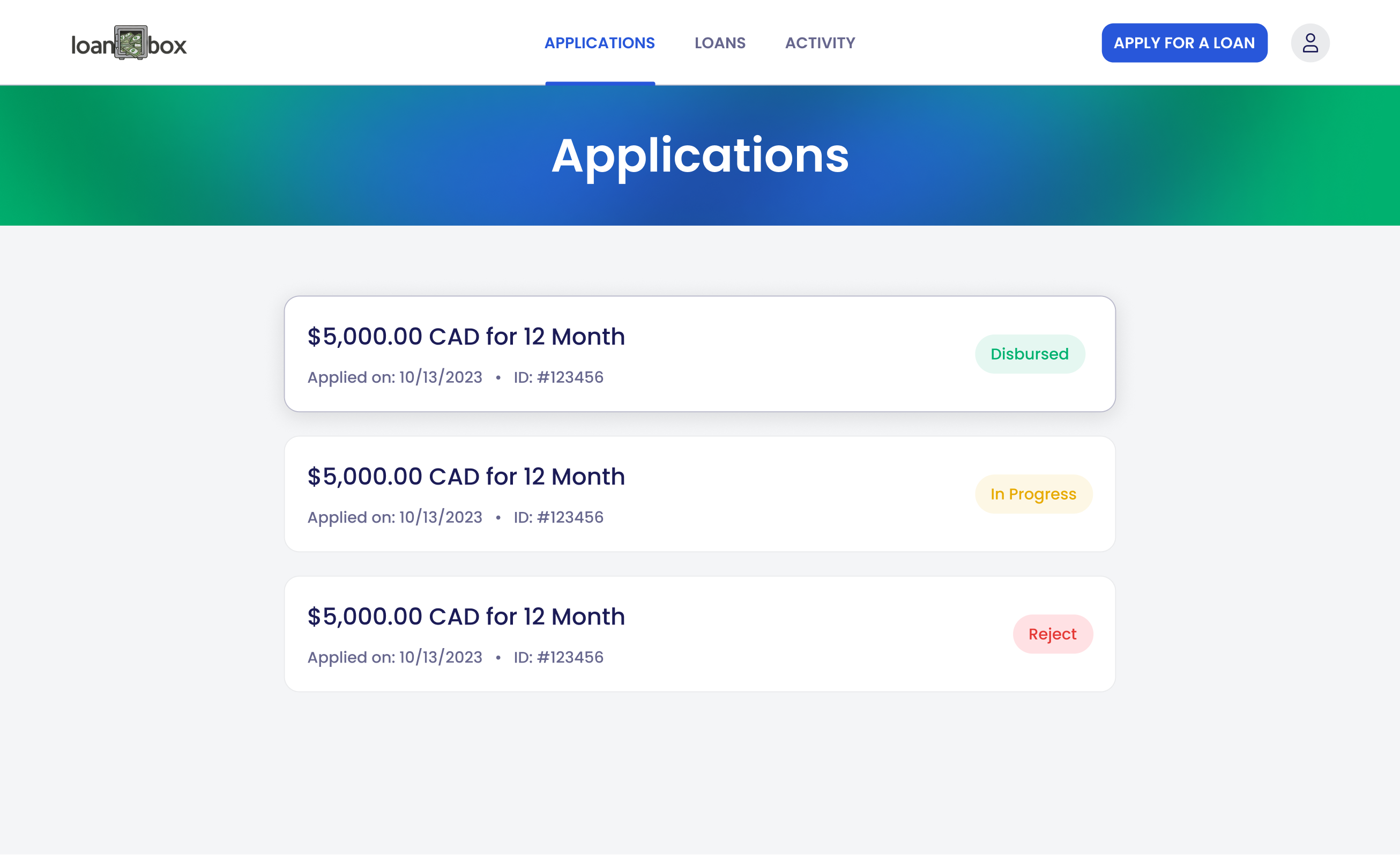This screenshot has width=1400, height=855.
Task: Open the Loans tab
Action: point(719,43)
